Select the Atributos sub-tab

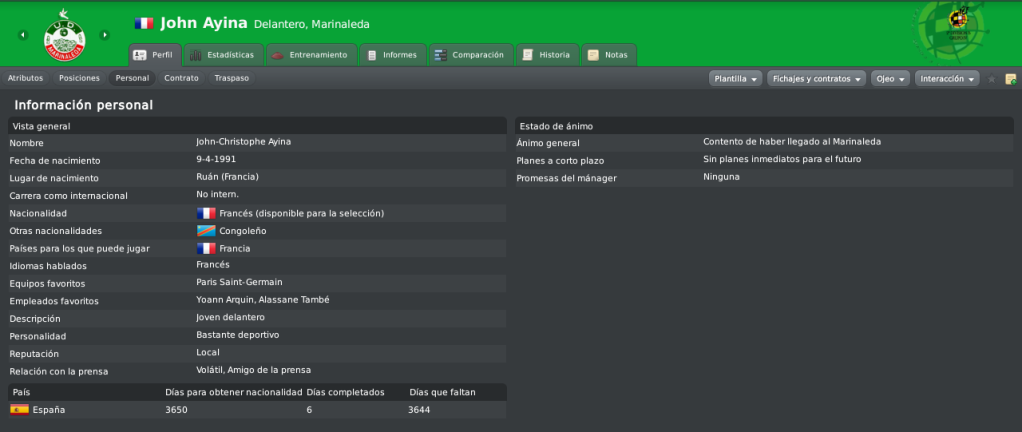pyautogui.click(x=25, y=78)
